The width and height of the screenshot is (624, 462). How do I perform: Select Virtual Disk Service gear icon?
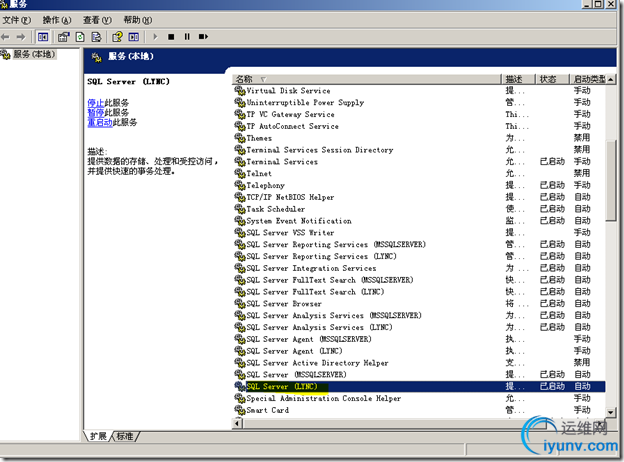[240, 91]
